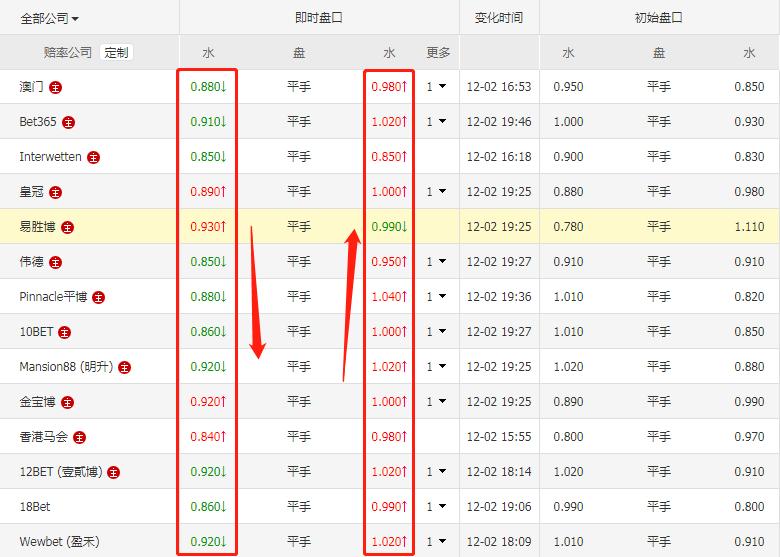The height and width of the screenshot is (557, 780).
Task: Select Interwetten live home odds 0.850
Action: (x=208, y=157)
